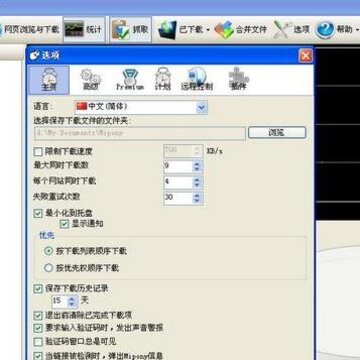Toggle the 最小化到托盘 checkbox
Screen dimensions: 360x360
39,213
